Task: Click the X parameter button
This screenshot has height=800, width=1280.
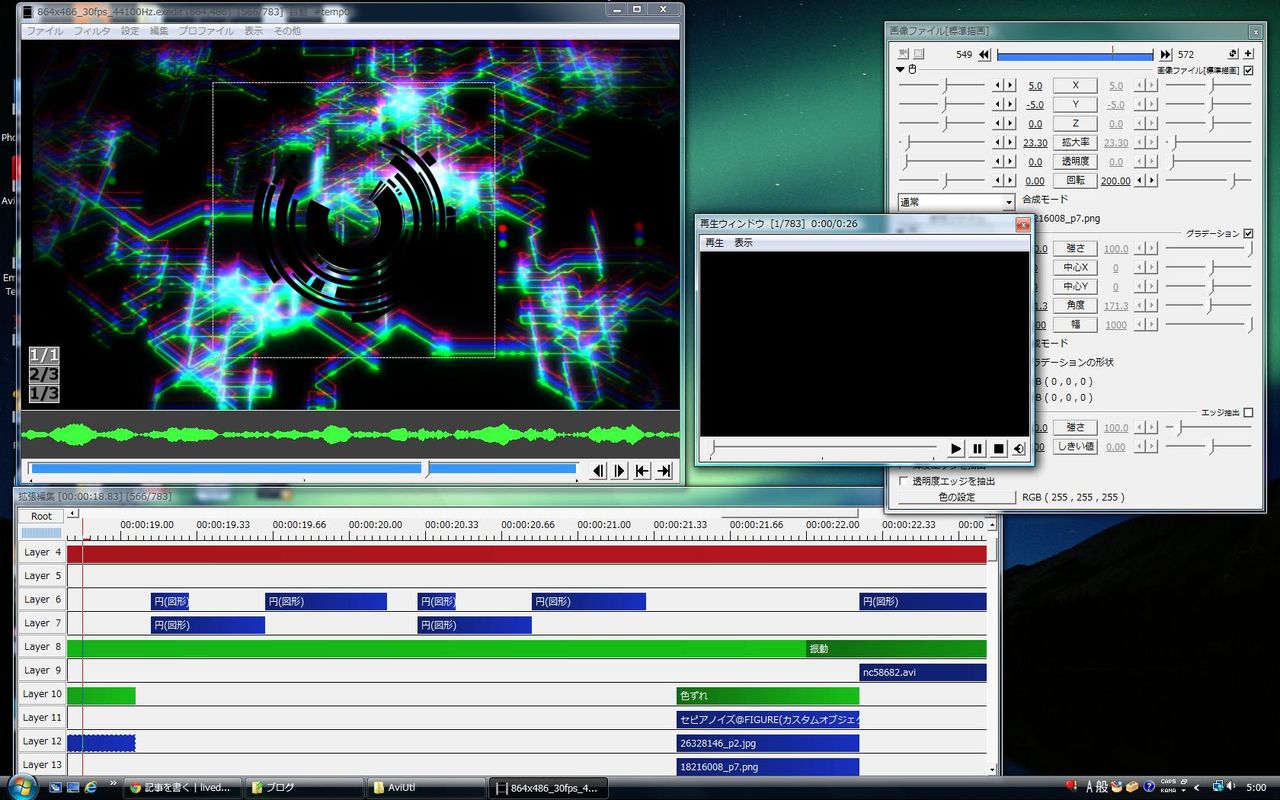Action: tap(1075, 86)
